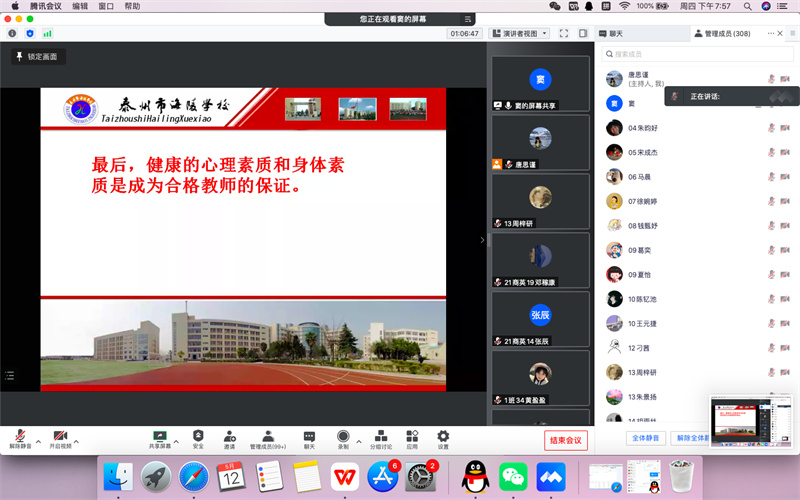The height and width of the screenshot is (500, 800).
Task: Expand the 演讲者视图 view dropdown
Action: pyautogui.click(x=520, y=33)
